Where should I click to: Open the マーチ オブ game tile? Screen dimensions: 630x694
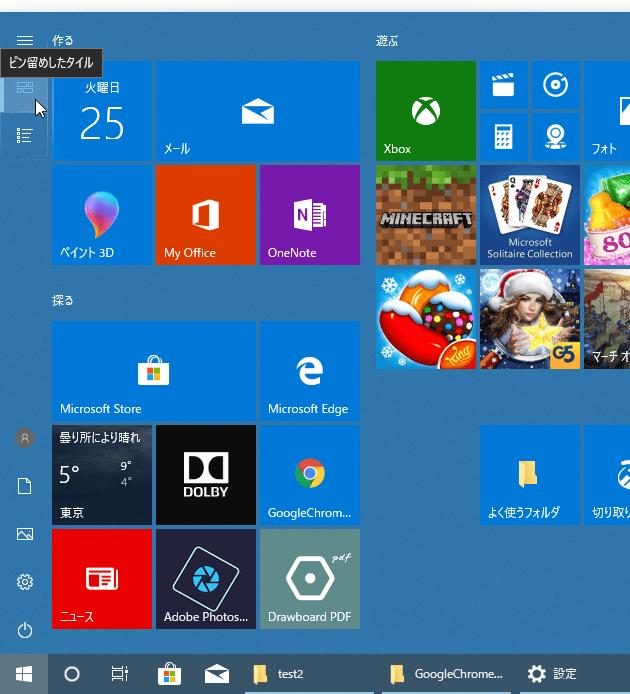607,319
